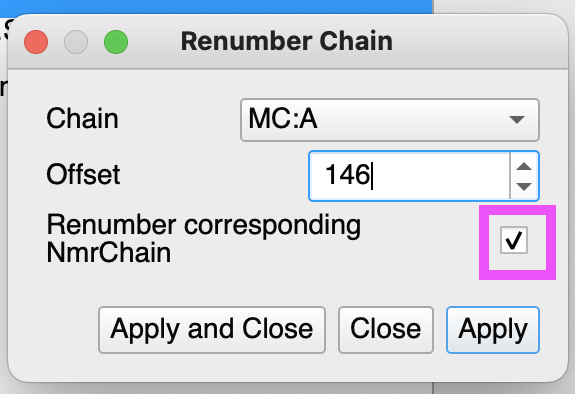Click the Renumber corresponding NmrChain label
This screenshot has width=575, height=394.
pyautogui.click(x=204, y=238)
